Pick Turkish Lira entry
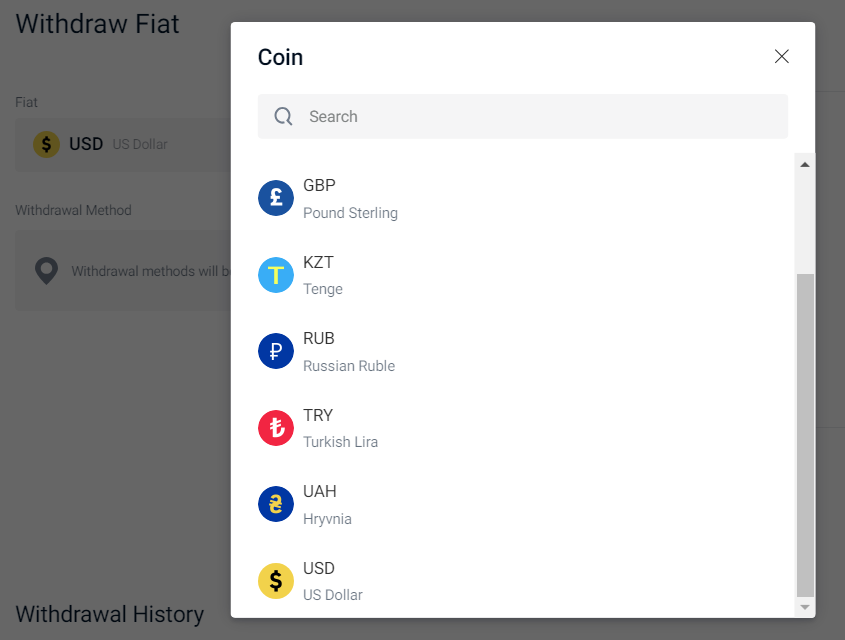Viewport: 845px width, 640px height. (x=523, y=428)
